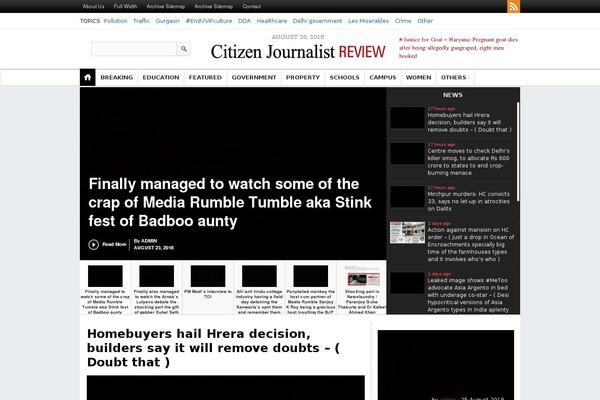
Task: Open the Government tab
Action: (x=254, y=77)
